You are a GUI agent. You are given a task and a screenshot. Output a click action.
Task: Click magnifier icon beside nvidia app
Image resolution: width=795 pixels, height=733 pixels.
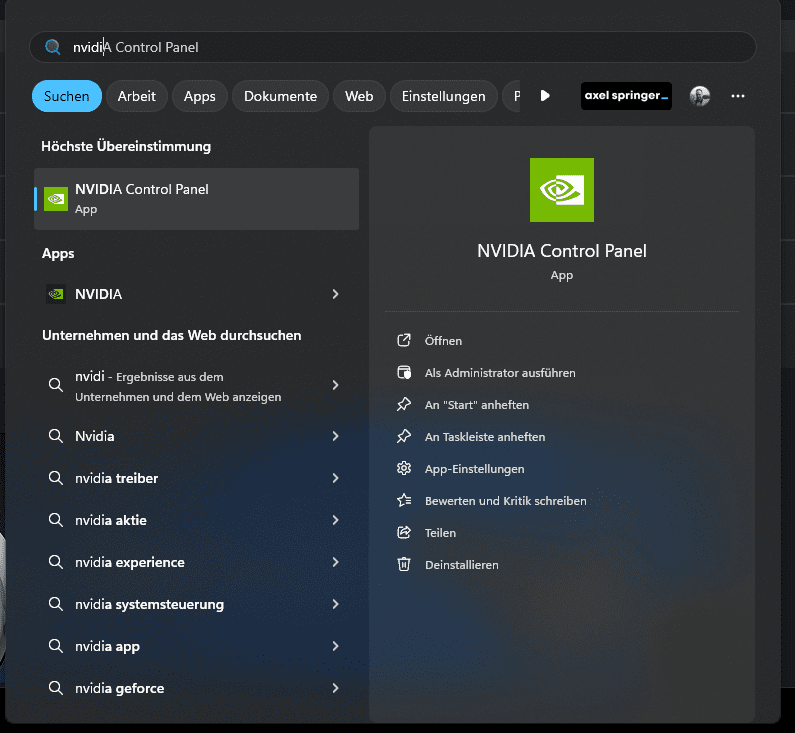56,646
